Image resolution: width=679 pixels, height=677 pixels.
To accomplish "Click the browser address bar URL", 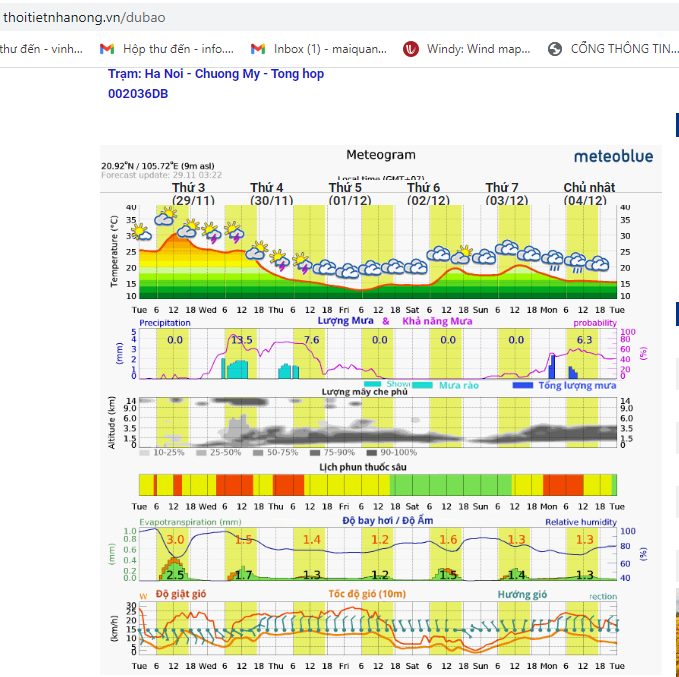I will tap(84, 18).
